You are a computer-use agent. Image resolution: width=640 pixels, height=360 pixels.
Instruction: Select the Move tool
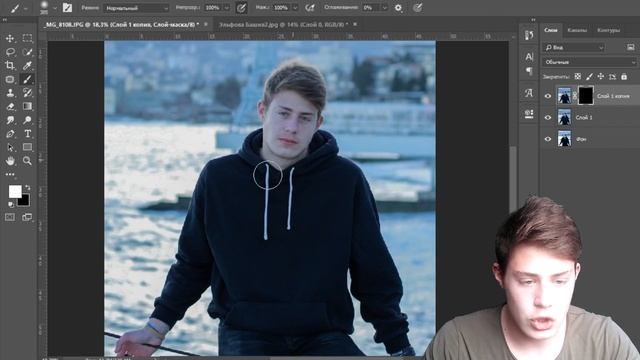[x=10, y=38]
